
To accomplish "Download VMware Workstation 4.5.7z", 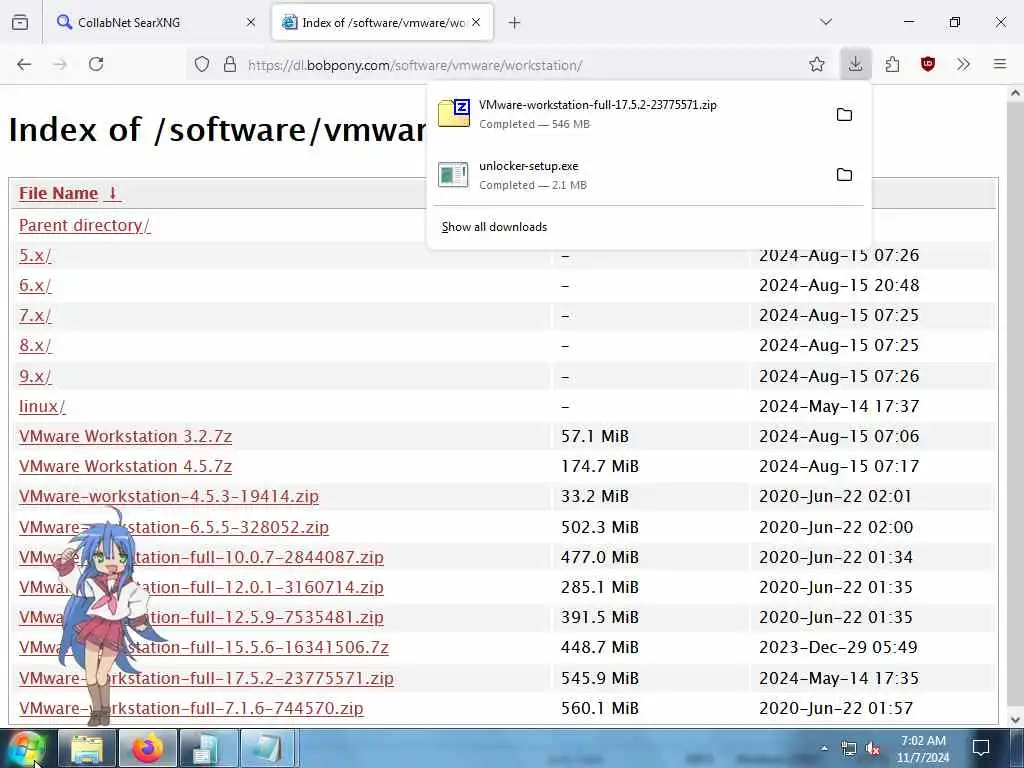I will click(125, 466).
